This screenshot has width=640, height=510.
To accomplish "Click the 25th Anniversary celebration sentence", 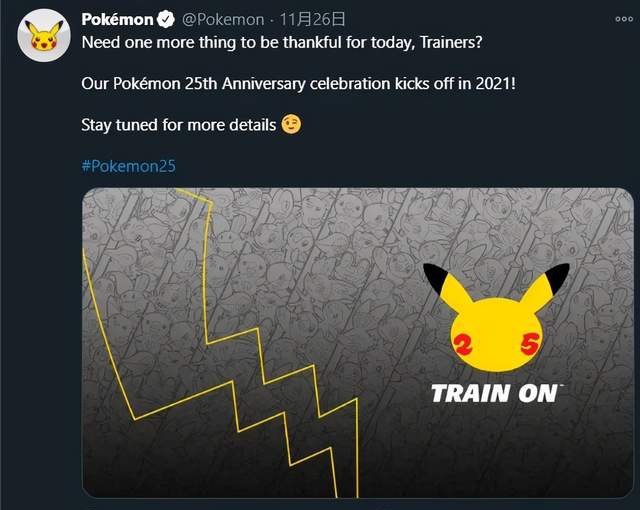I will tap(297, 83).
